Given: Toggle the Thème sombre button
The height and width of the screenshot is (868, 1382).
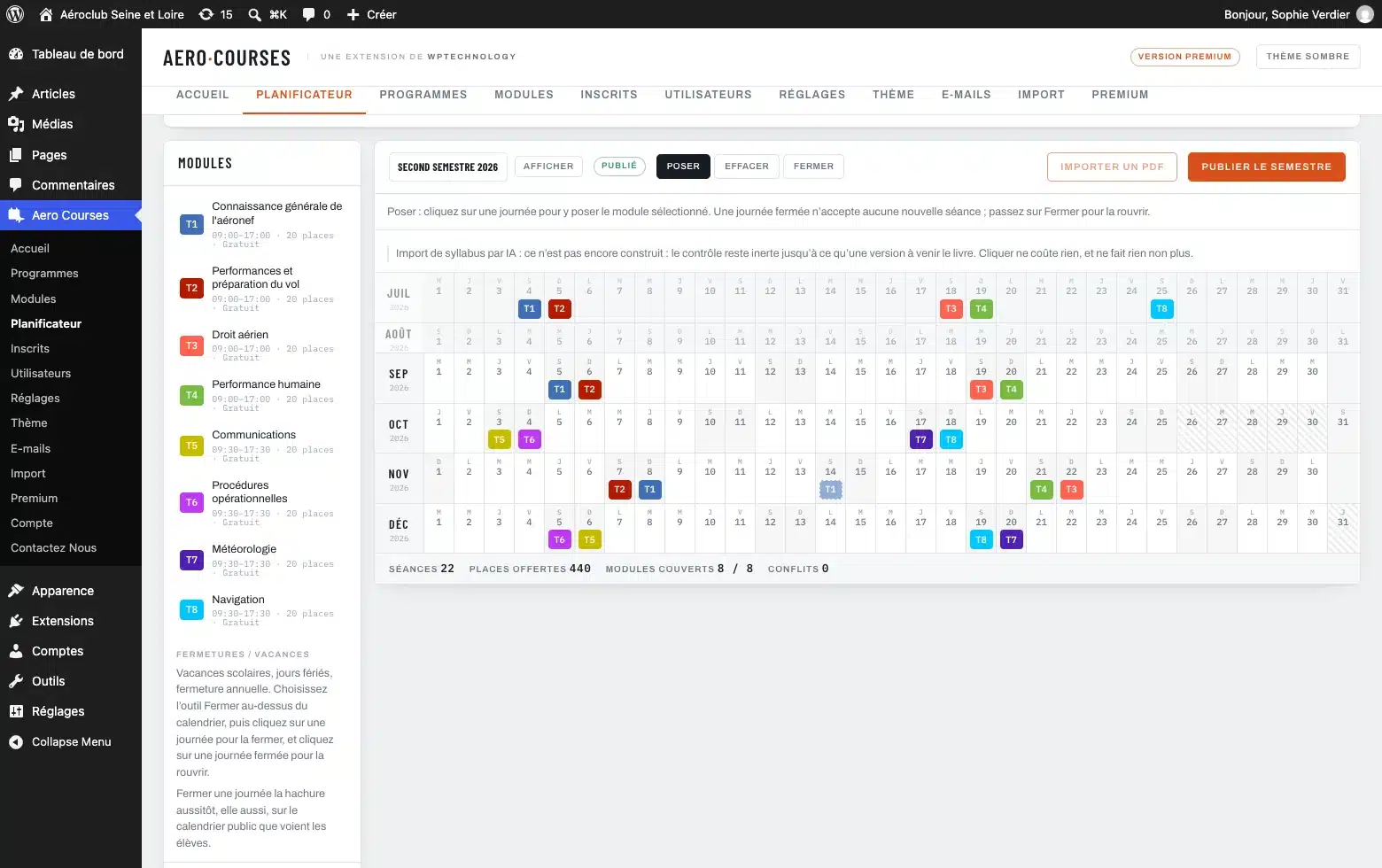Looking at the screenshot, I should [1308, 57].
